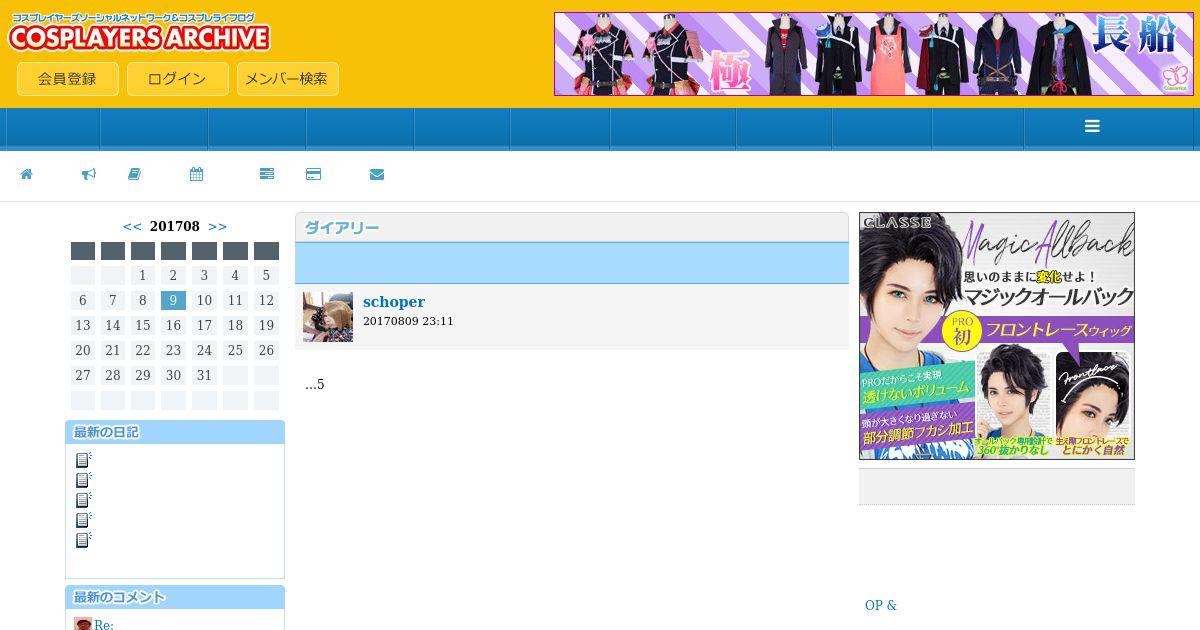Open the credit card icon
Viewport: 1200px width, 630px height.
click(x=313, y=174)
